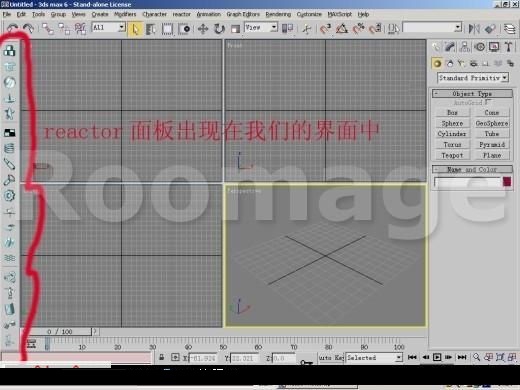
Task: Open the Select by Name dialog
Action: click(151, 29)
